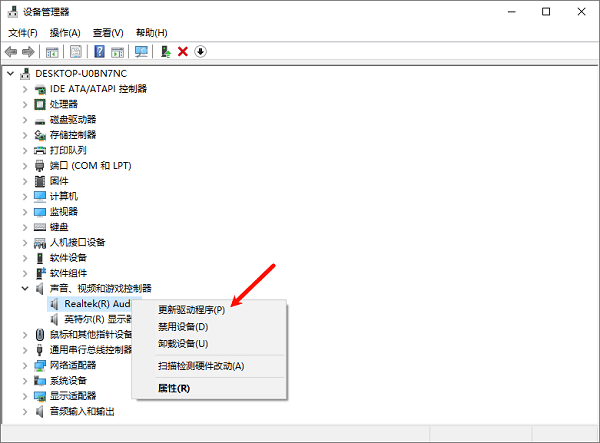This screenshot has width=600, height=443.
Task: Click the black down-arrow circle toolbar icon
Action: click(200, 51)
